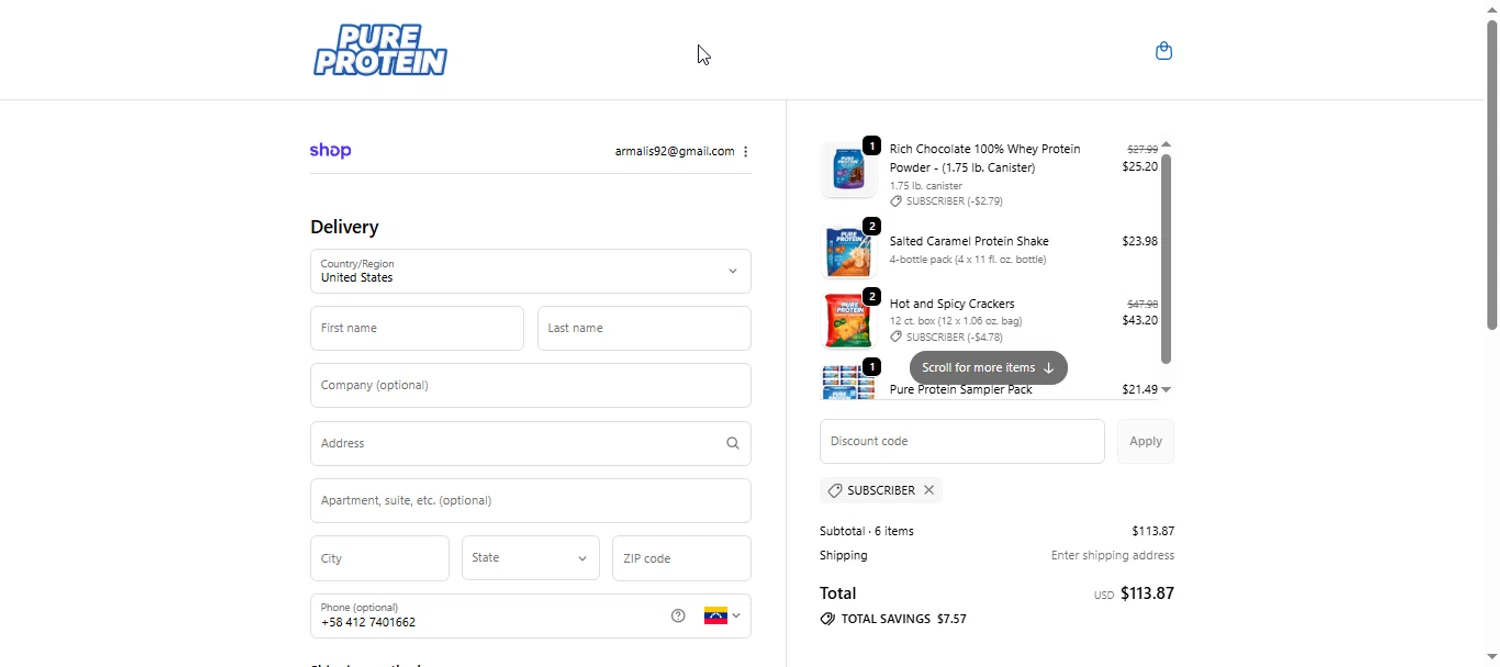Focus the City field
1500x667 pixels.
(379, 558)
